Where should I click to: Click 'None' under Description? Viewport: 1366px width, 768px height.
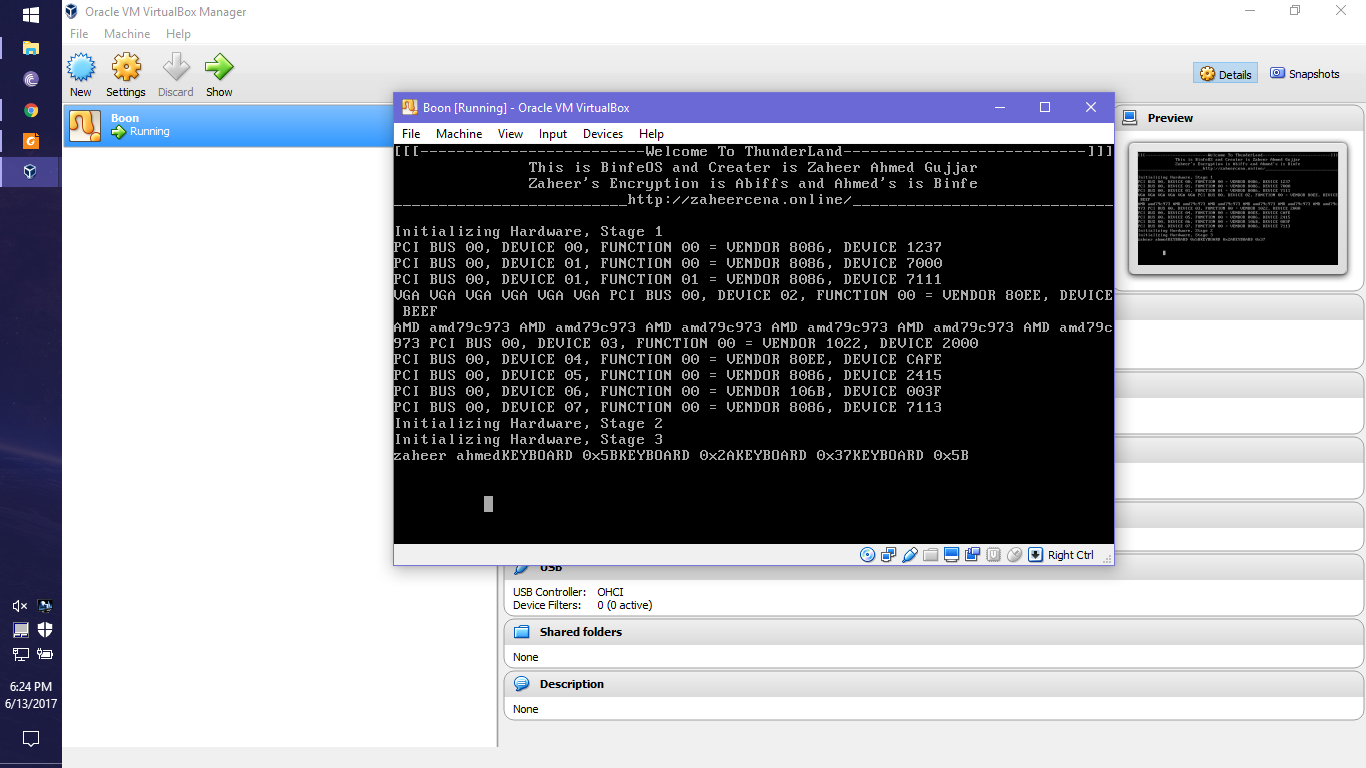click(526, 709)
